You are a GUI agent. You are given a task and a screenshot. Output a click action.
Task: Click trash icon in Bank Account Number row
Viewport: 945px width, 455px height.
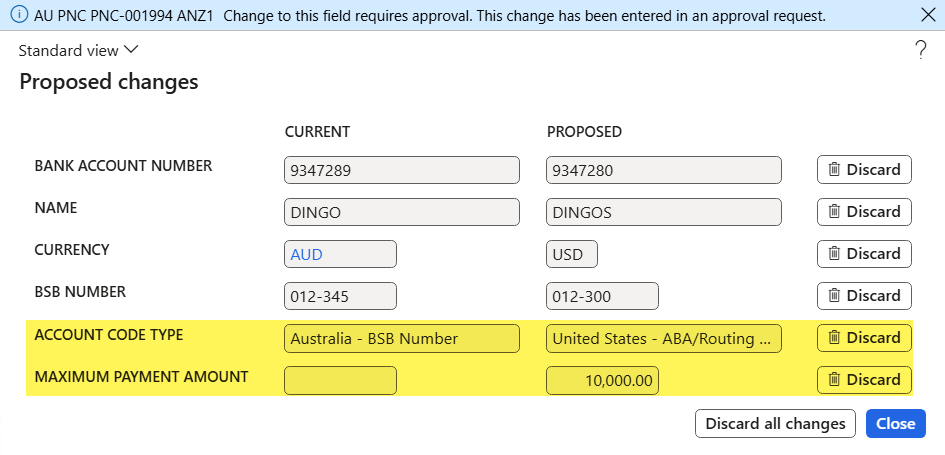(834, 169)
